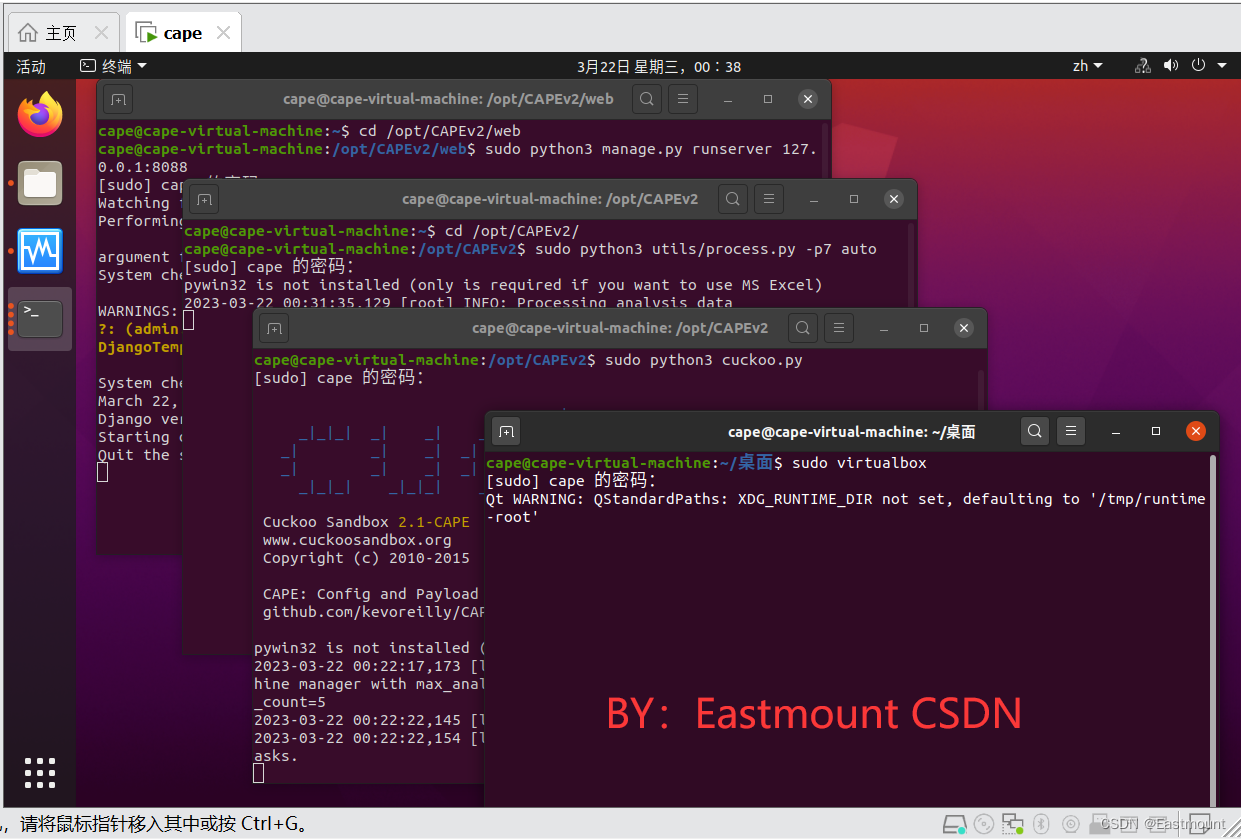The image size is (1241, 839).
Task: Click the 'github.com/kevoreilly' line in cuckoo terminal
Action: click(x=374, y=612)
